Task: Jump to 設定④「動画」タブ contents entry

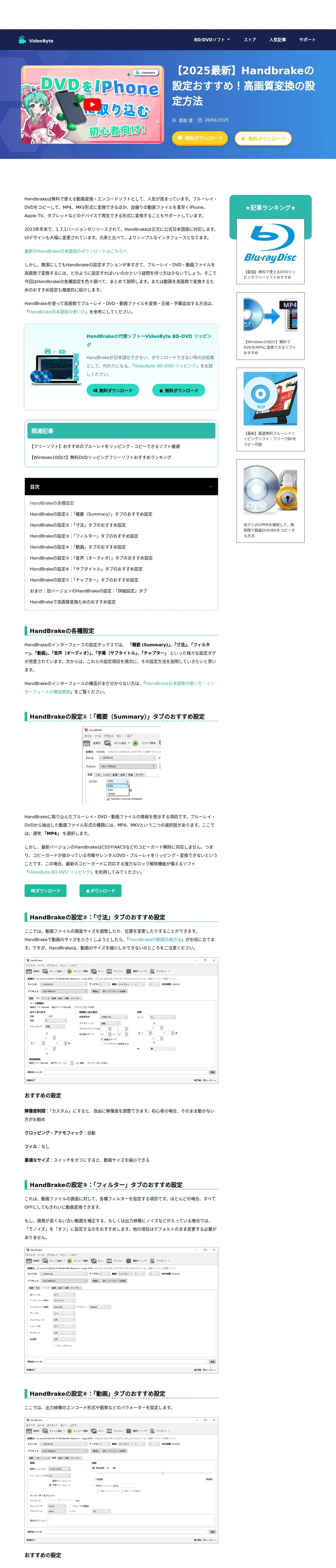Action: point(78,547)
